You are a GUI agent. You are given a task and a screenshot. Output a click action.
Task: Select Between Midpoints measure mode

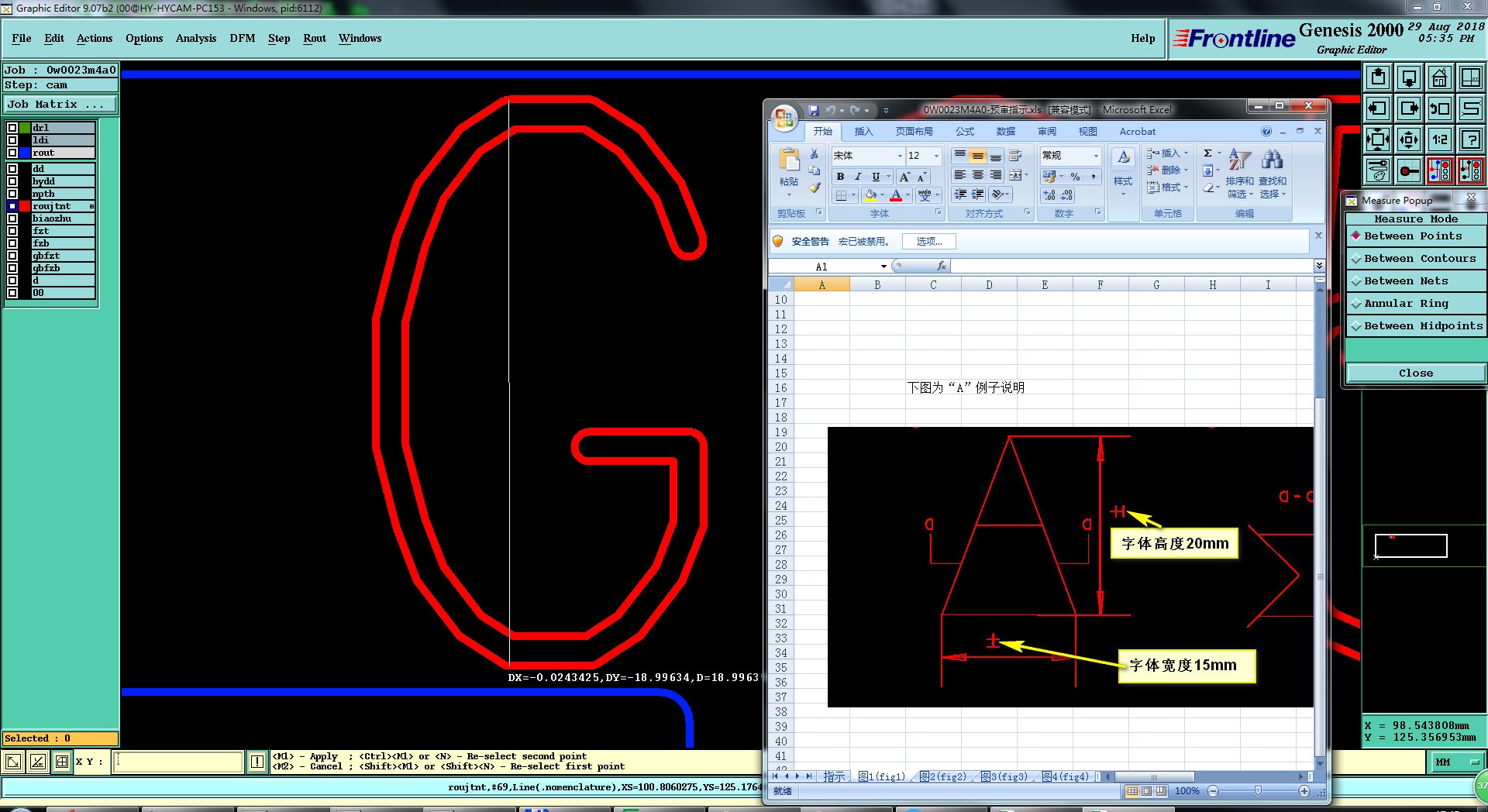click(1416, 326)
